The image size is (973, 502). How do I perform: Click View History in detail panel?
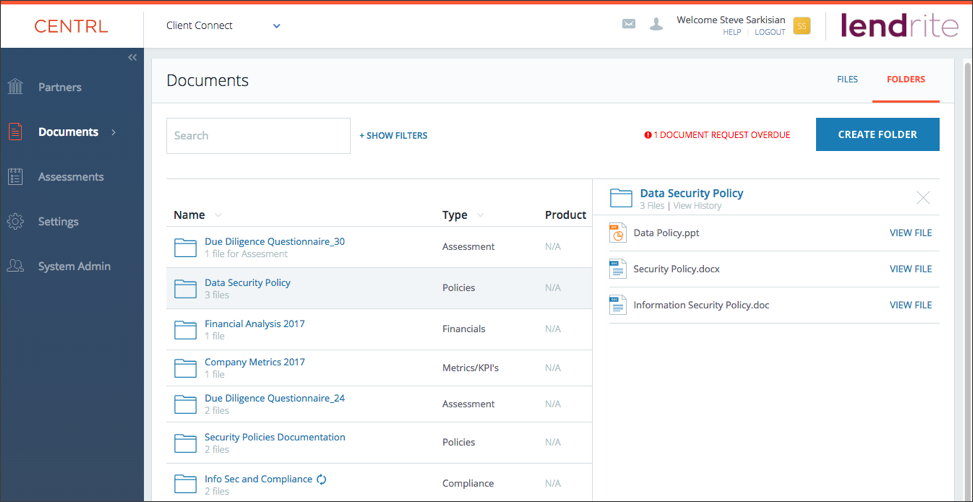(697, 206)
